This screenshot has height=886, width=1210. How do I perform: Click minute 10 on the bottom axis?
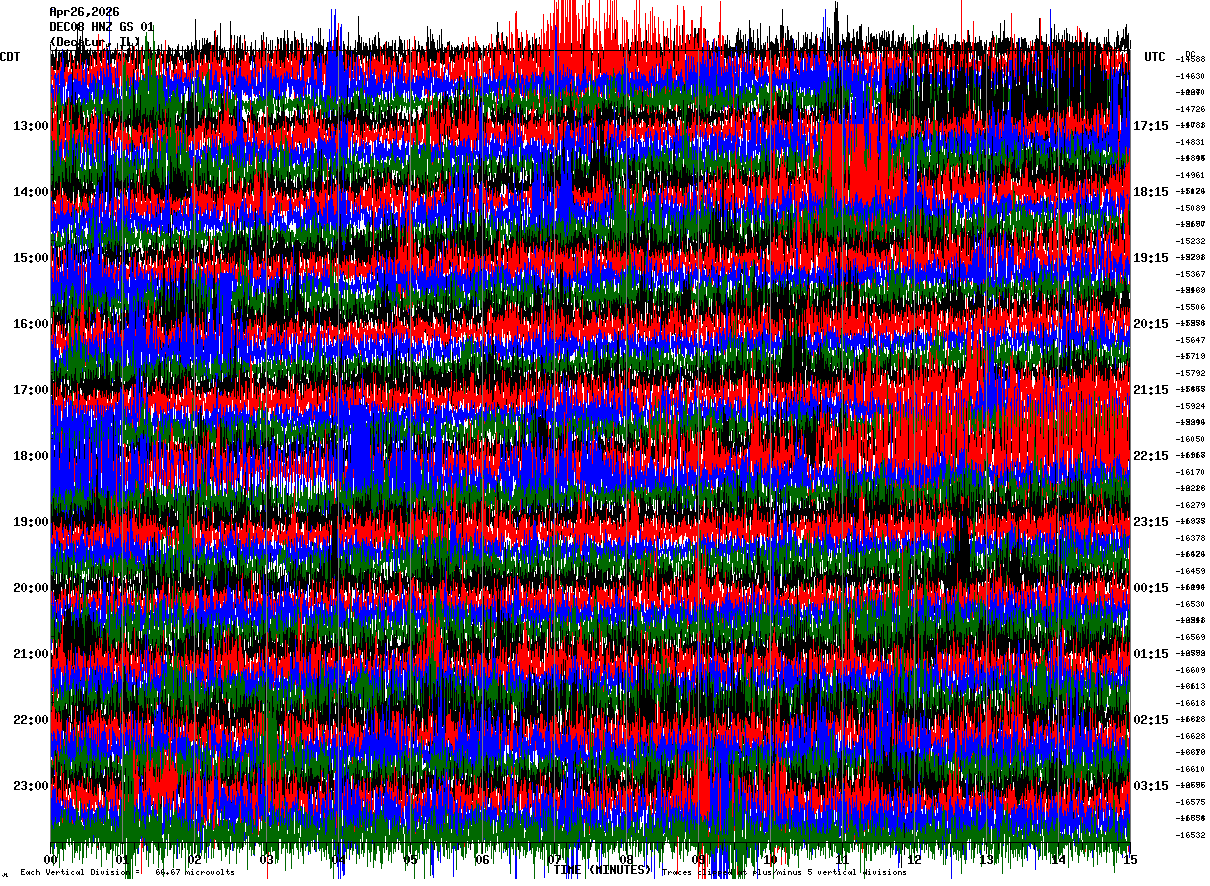pos(771,860)
